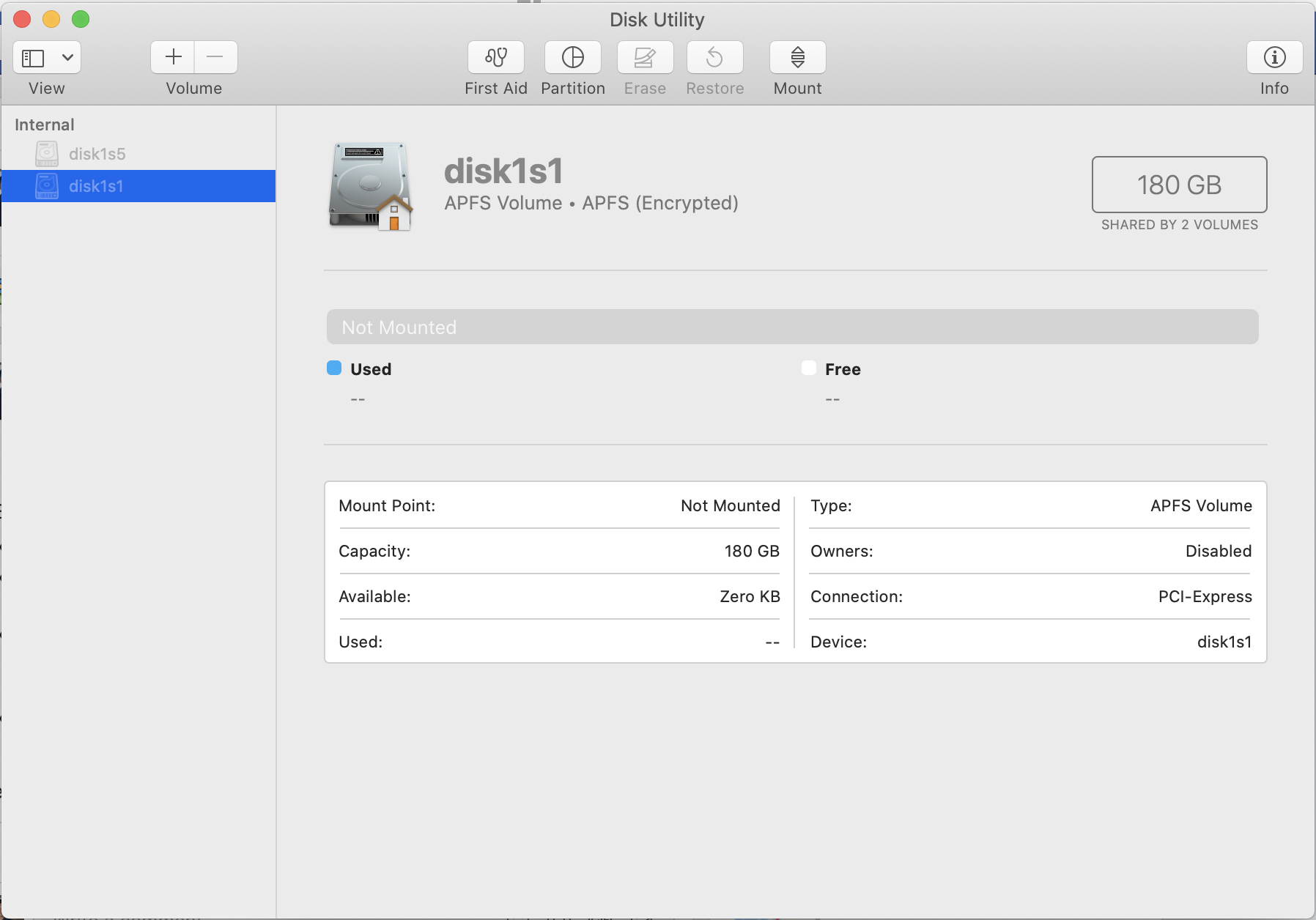
Task: Click the blue Used color swatch
Action: click(x=334, y=368)
